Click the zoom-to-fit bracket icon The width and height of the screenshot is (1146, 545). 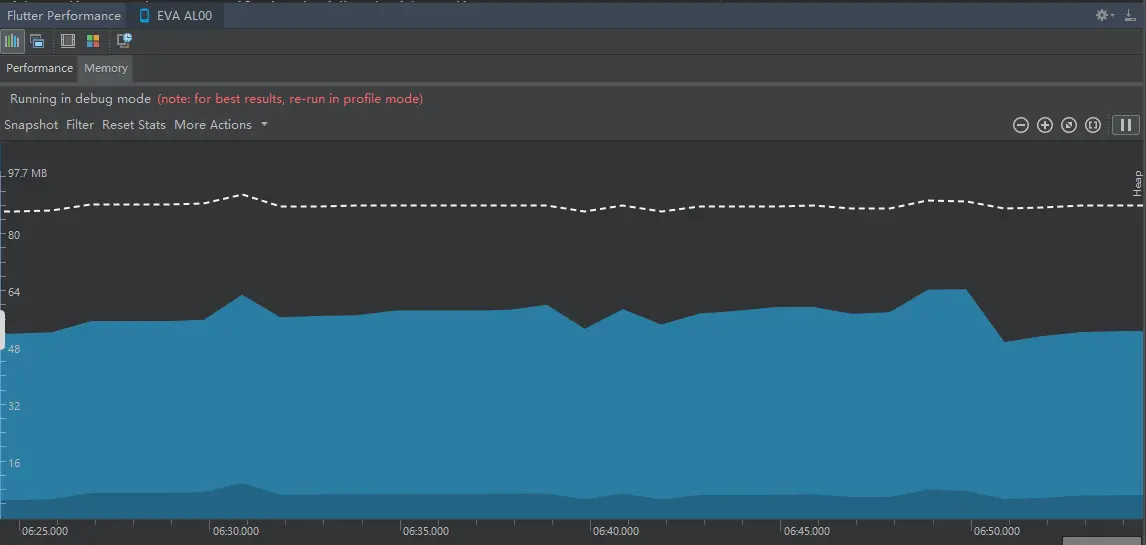click(x=1093, y=125)
